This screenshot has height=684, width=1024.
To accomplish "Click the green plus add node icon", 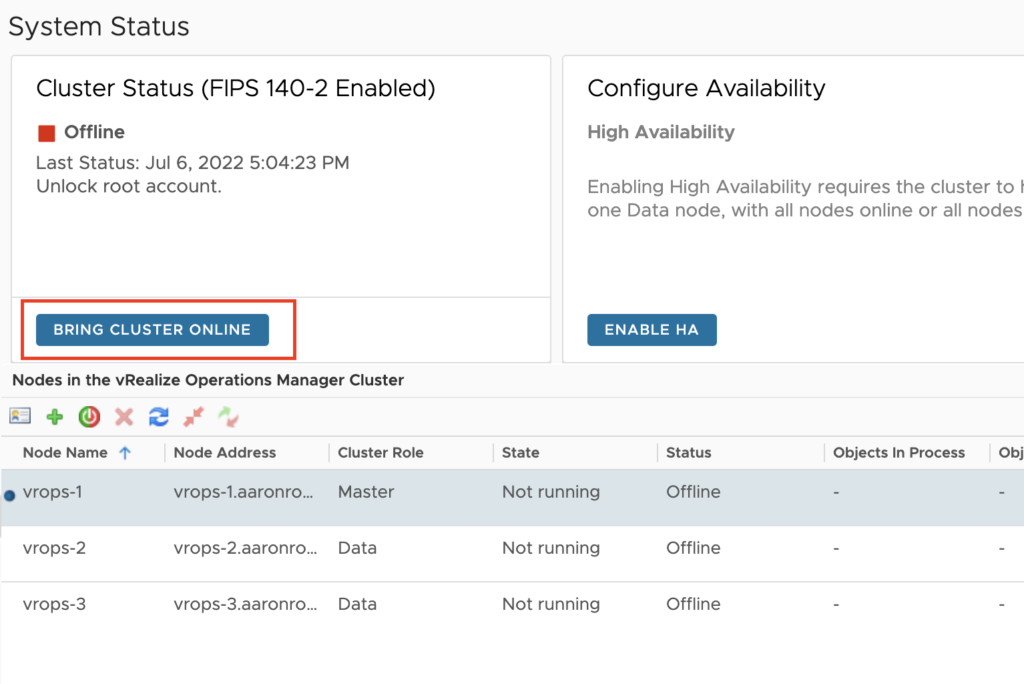I will (55, 416).
